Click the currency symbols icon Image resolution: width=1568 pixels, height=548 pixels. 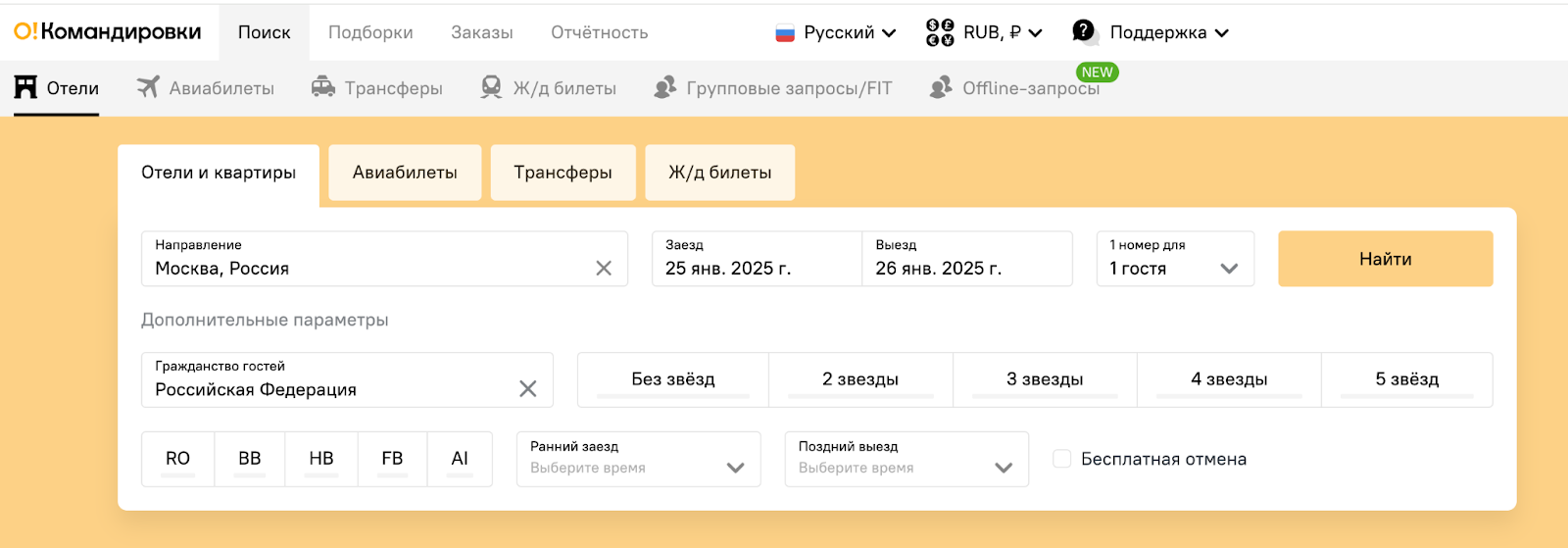click(x=940, y=32)
